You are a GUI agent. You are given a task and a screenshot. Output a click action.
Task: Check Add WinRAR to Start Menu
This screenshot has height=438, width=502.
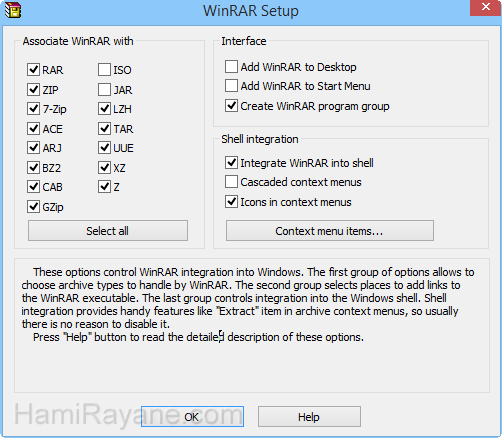[231, 86]
